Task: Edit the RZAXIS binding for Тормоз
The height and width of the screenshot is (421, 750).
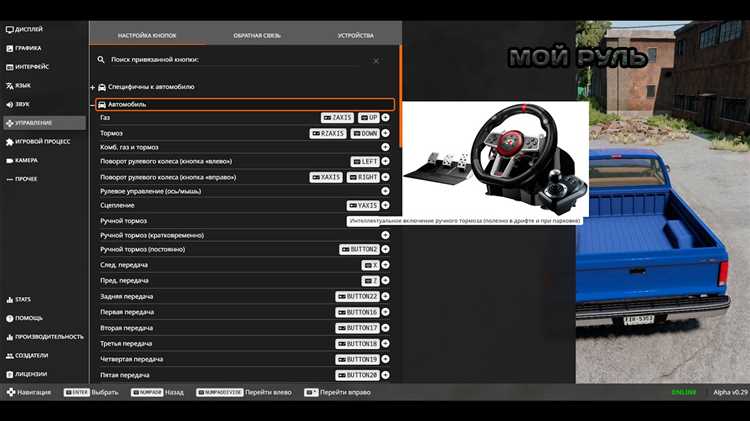Action: pos(328,133)
